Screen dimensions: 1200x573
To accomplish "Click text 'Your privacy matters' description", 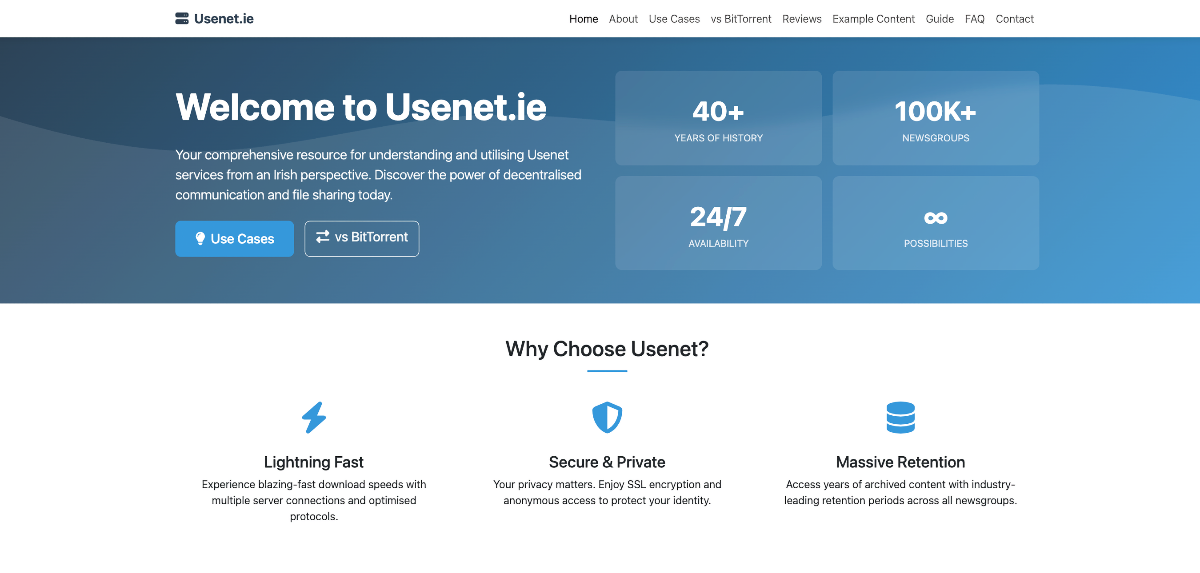I will (x=607, y=492).
